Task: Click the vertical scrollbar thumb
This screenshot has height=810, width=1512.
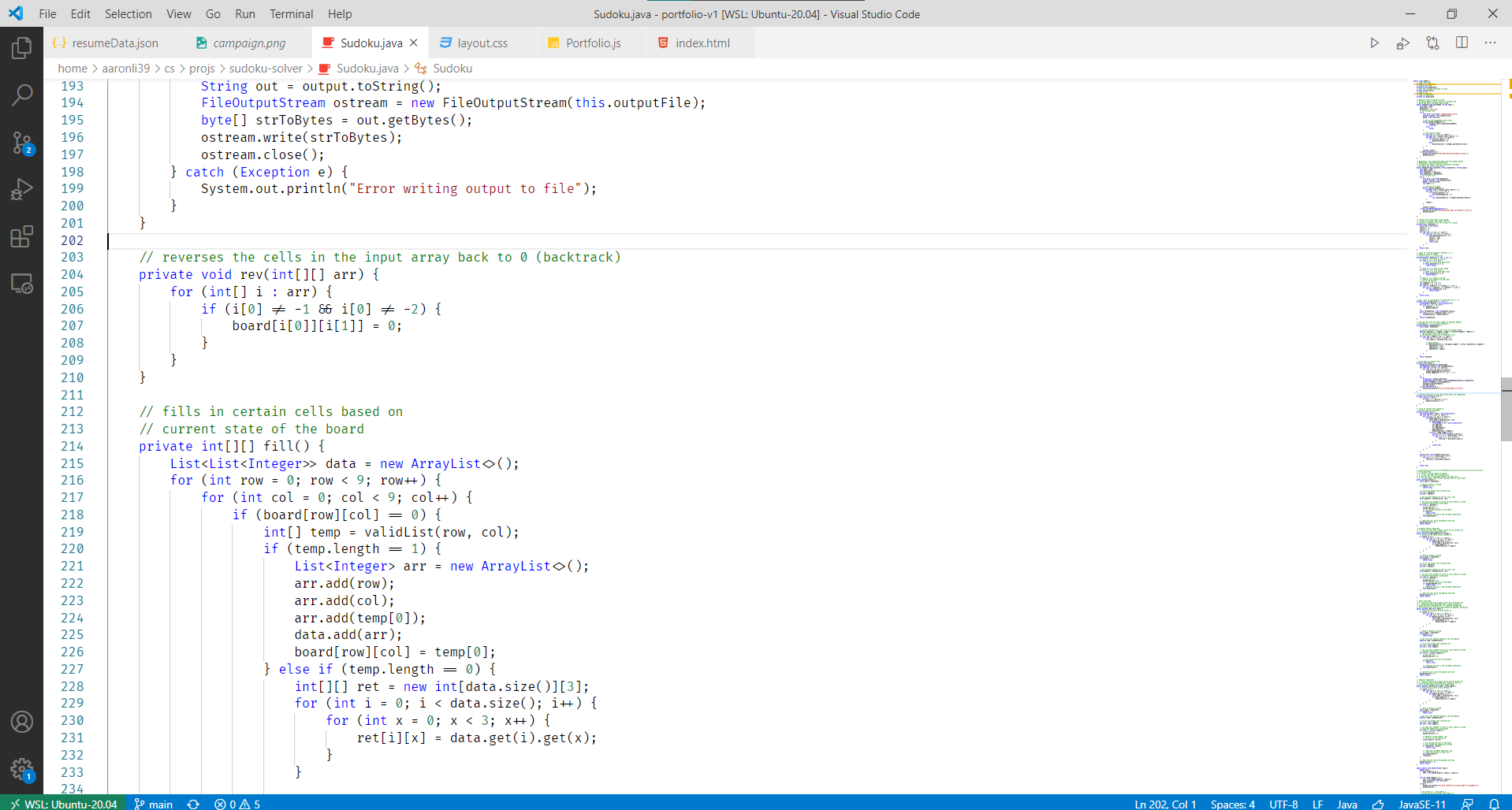Action: point(1506,409)
